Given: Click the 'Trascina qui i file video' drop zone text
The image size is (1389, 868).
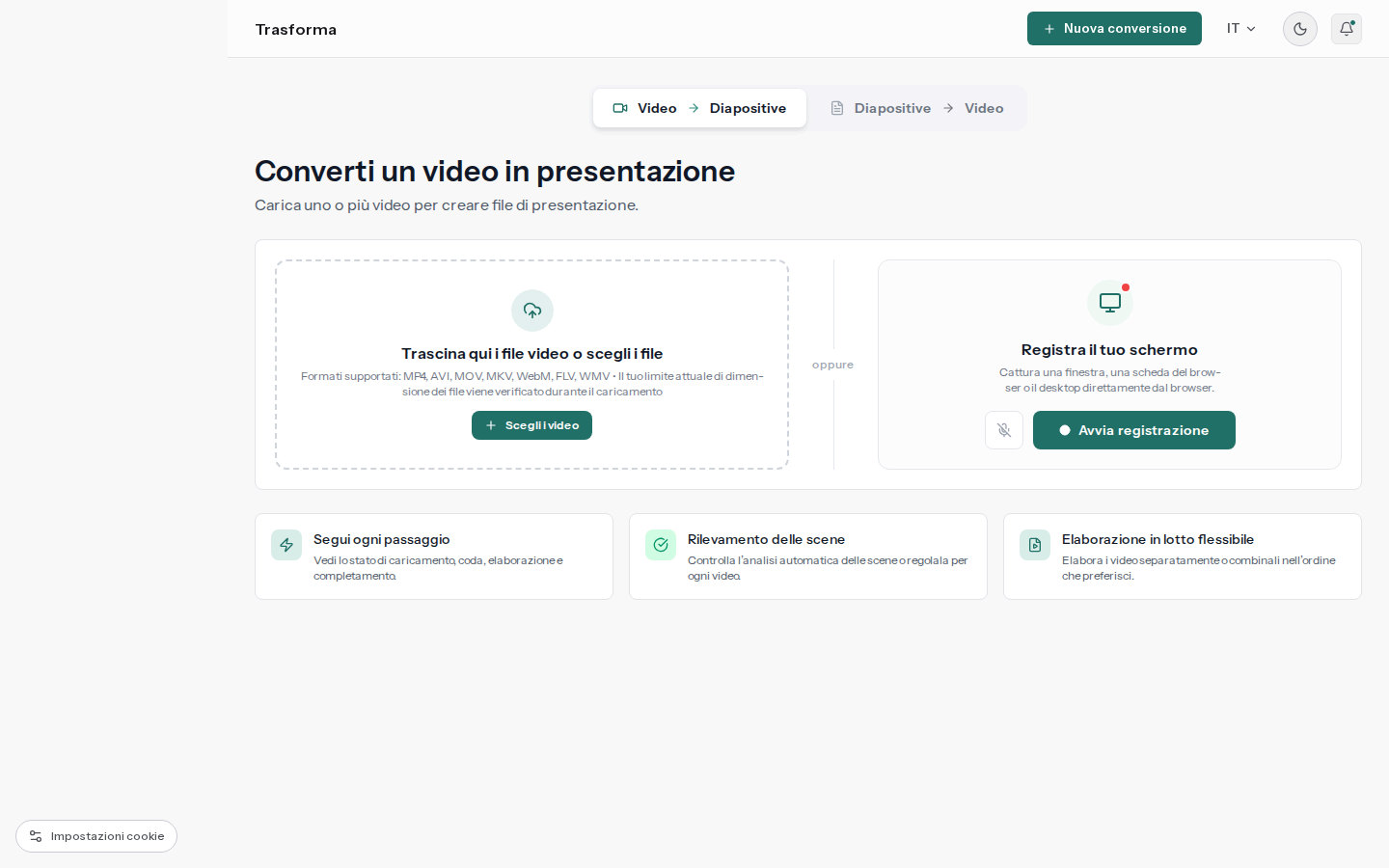Looking at the screenshot, I should pyautogui.click(x=532, y=354).
